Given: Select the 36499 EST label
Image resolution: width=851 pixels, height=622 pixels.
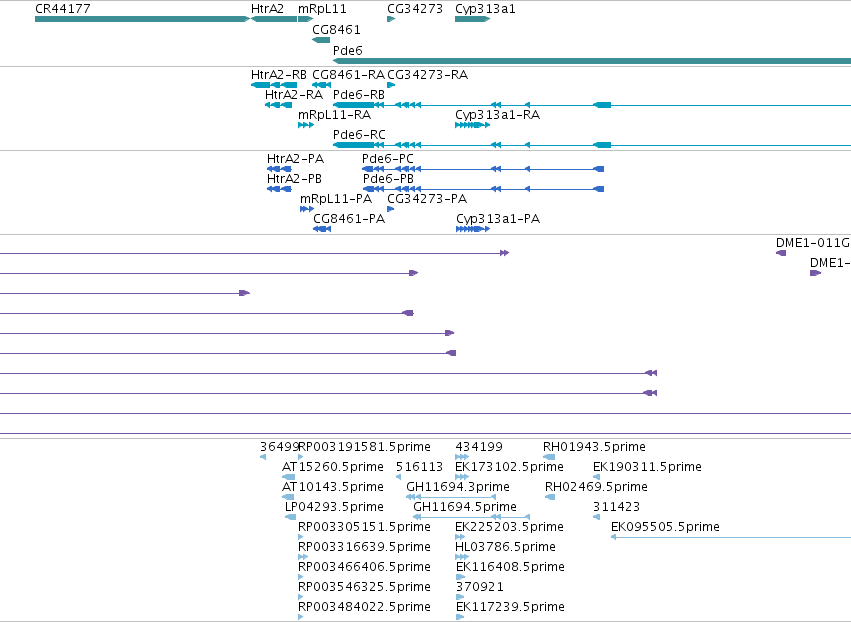Looking at the screenshot, I should pos(279,447).
